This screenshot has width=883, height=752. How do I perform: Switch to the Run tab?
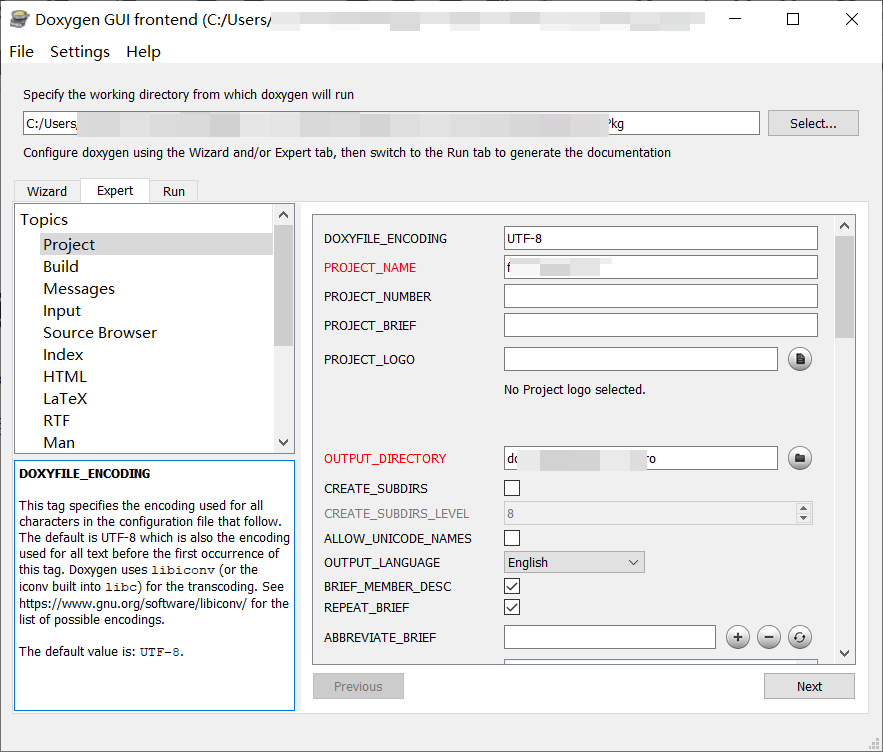173,192
